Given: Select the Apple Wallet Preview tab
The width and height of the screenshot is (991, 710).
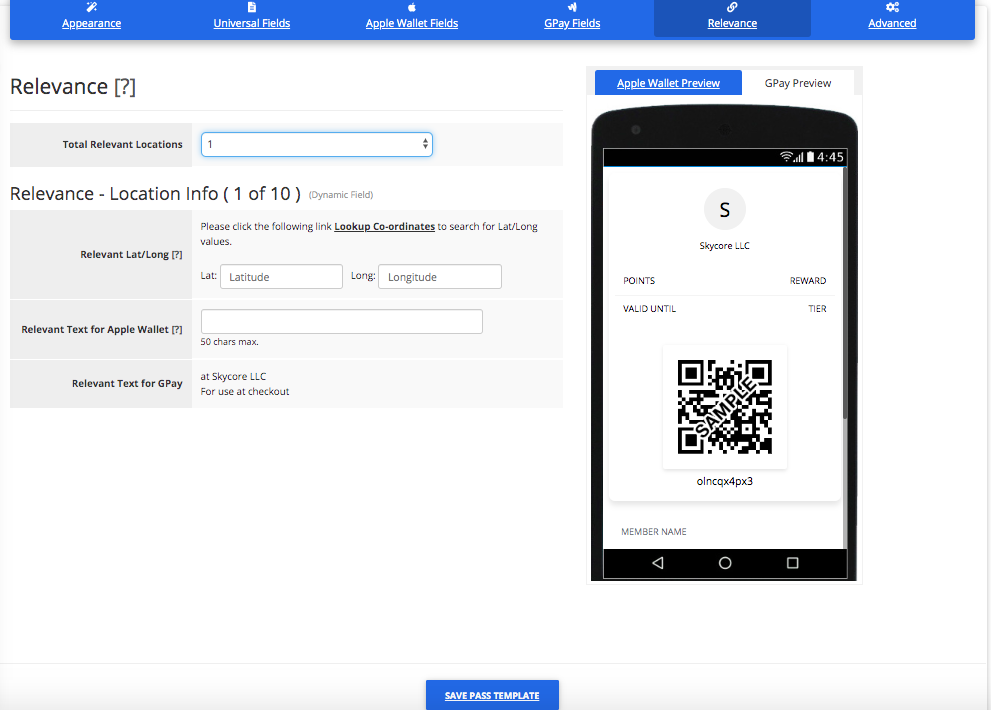Looking at the screenshot, I should coord(668,83).
